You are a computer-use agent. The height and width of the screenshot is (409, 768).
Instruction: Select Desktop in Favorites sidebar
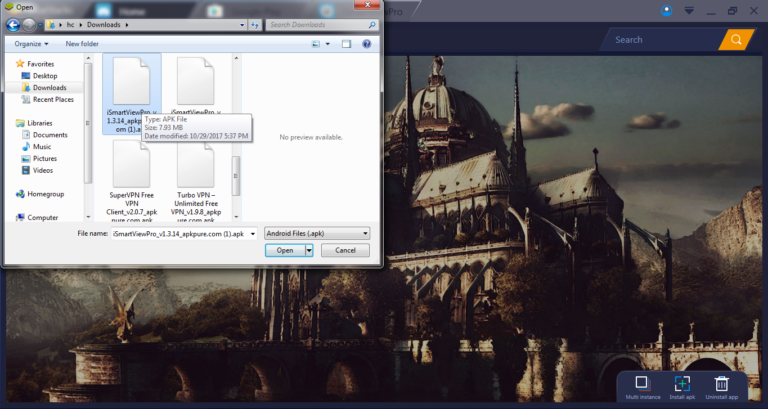pos(45,76)
